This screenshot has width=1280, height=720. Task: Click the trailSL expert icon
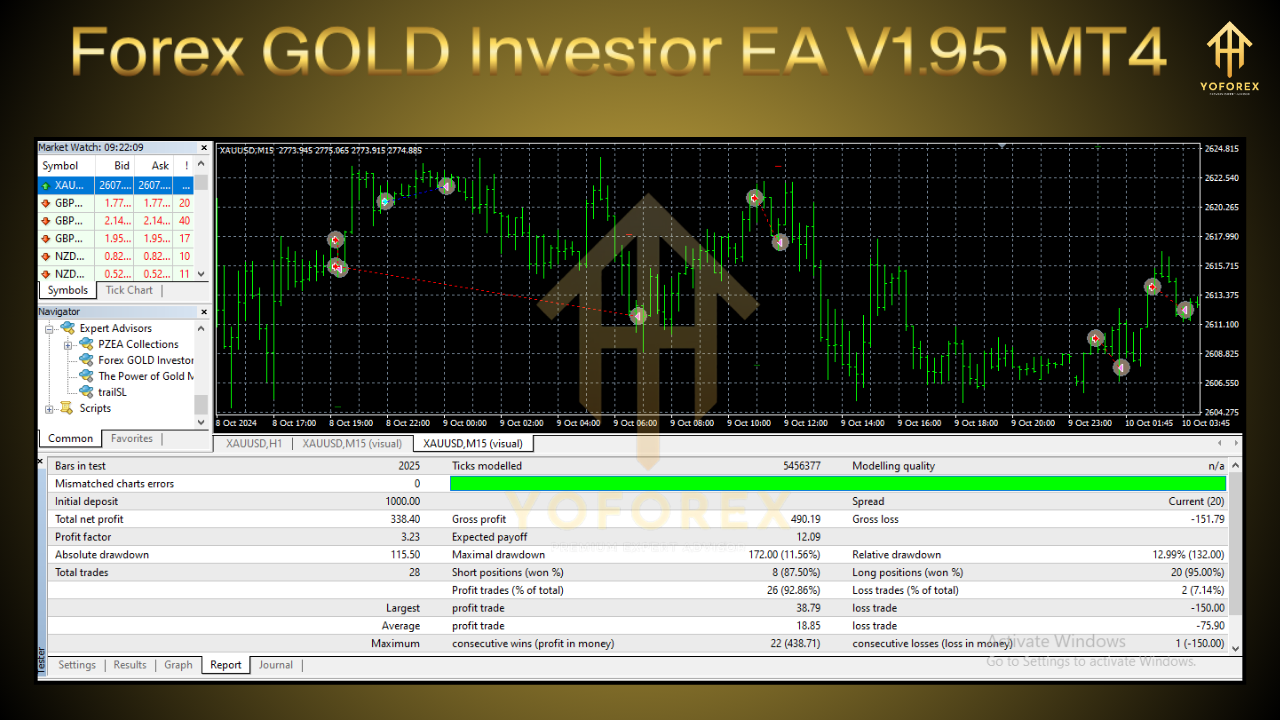click(x=86, y=392)
